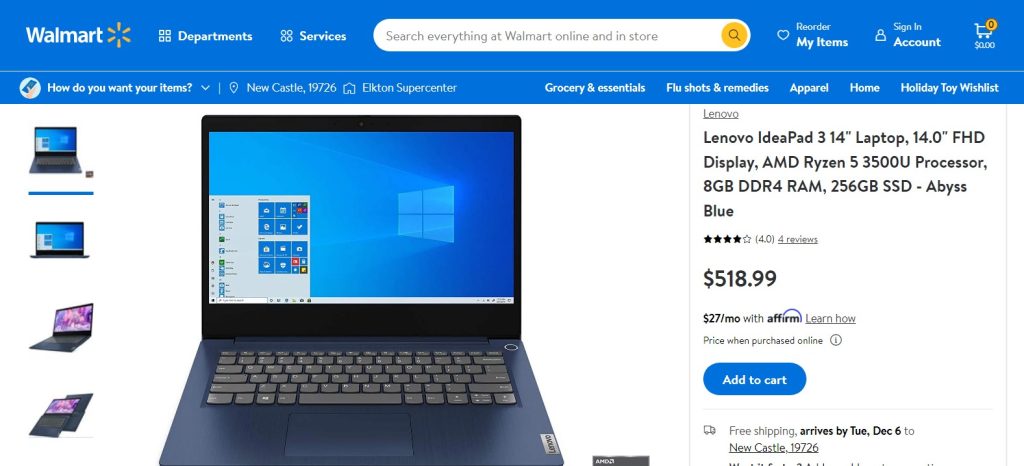Click the location pin icon by New Castle

click(x=234, y=87)
